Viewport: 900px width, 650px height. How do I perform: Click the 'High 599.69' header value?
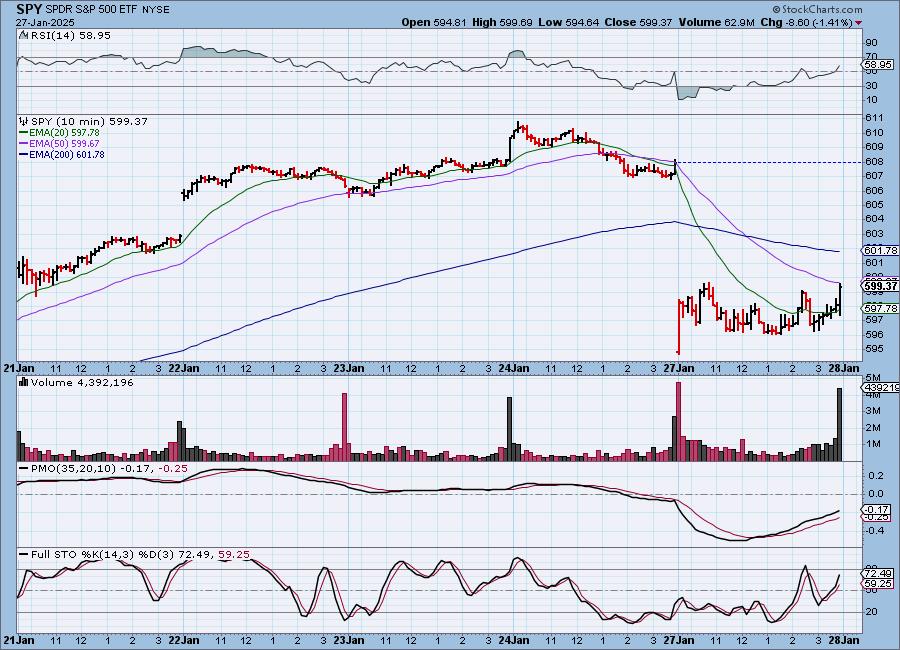tap(502, 22)
